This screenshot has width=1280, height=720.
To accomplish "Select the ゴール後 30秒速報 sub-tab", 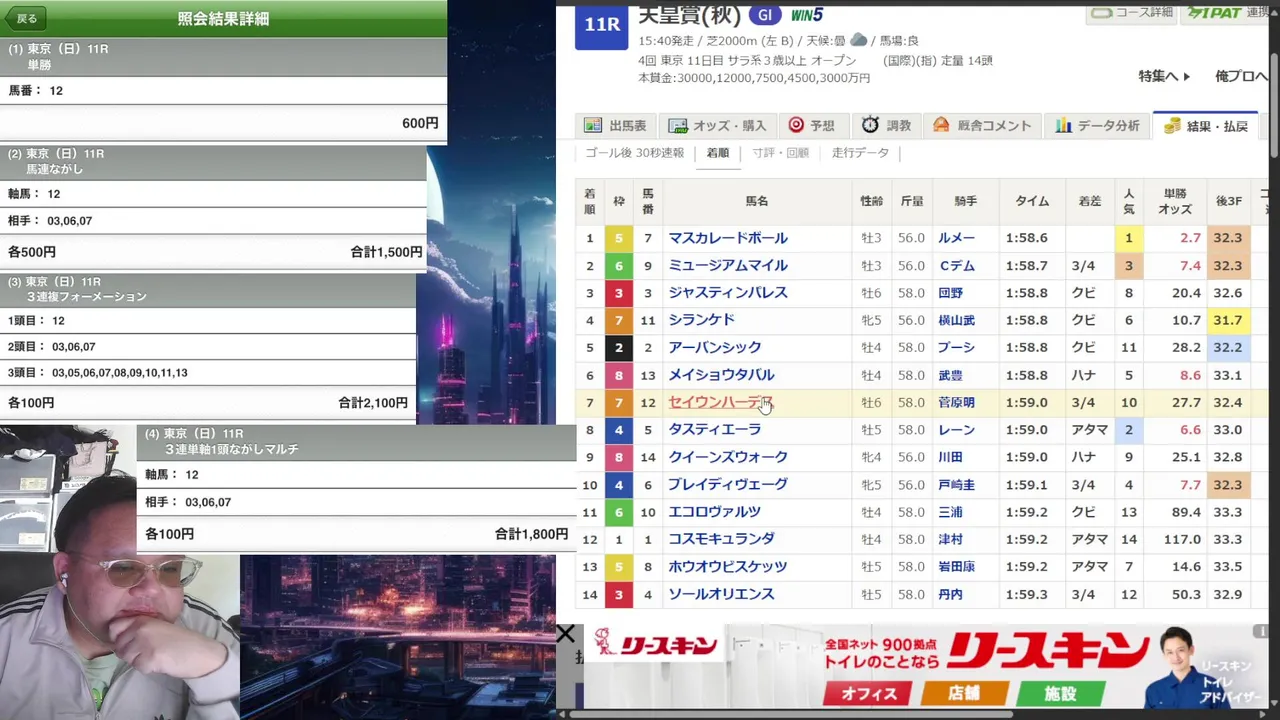I will tap(634, 153).
